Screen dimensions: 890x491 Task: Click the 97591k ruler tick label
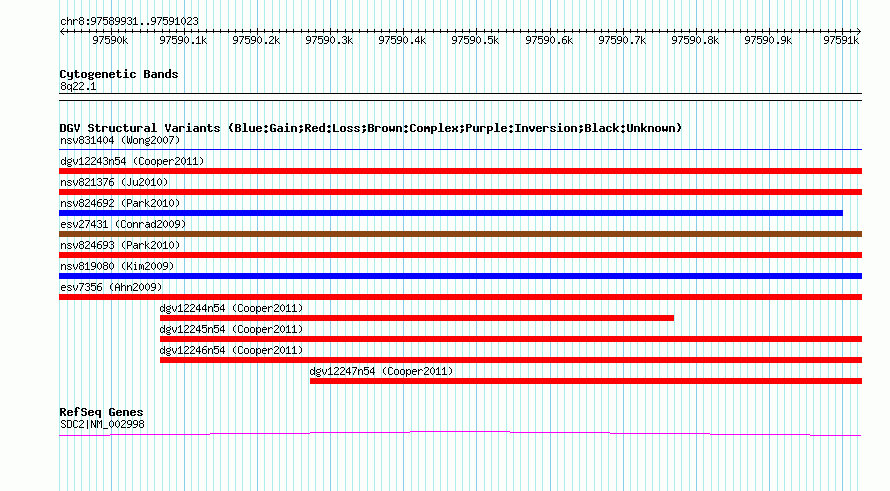click(841, 40)
